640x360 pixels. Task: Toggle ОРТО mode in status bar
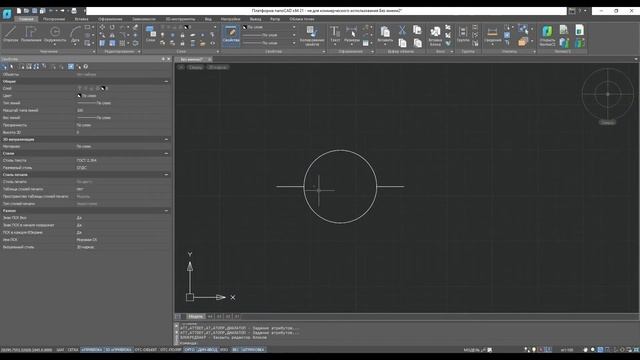click(189, 350)
